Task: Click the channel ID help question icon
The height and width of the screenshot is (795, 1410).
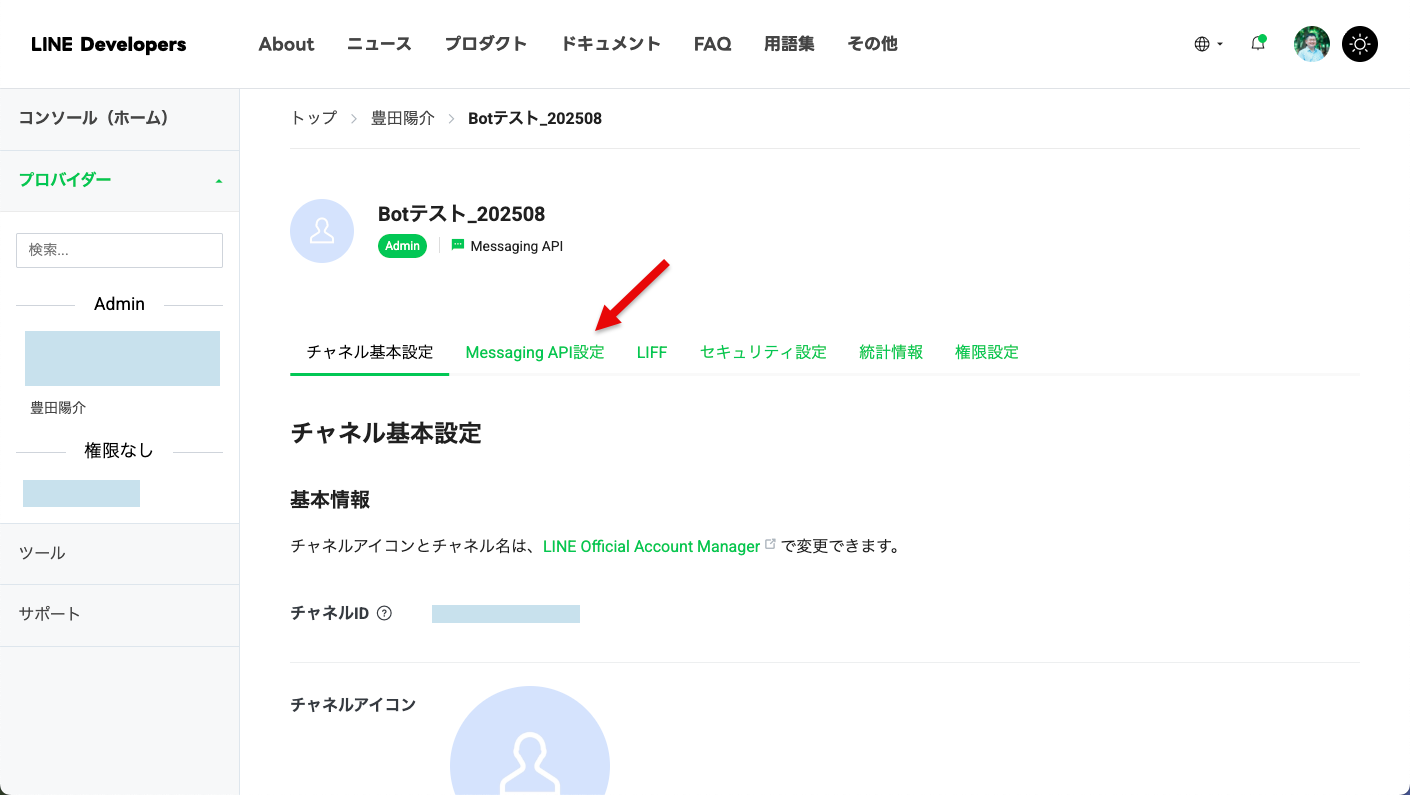Action: (384, 614)
